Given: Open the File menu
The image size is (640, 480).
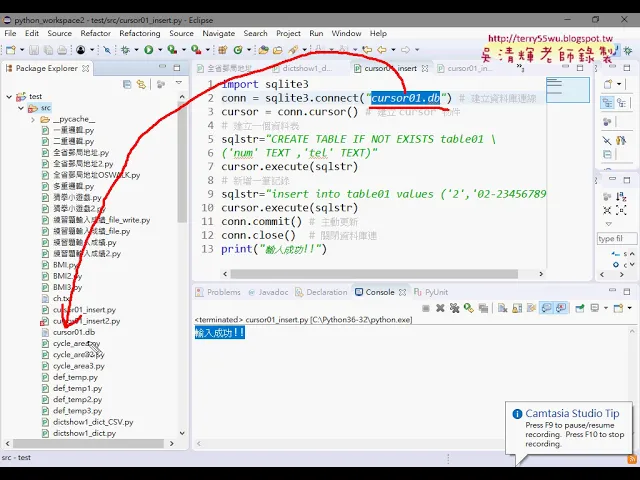Looking at the screenshot, I should [x=10, y=33].
